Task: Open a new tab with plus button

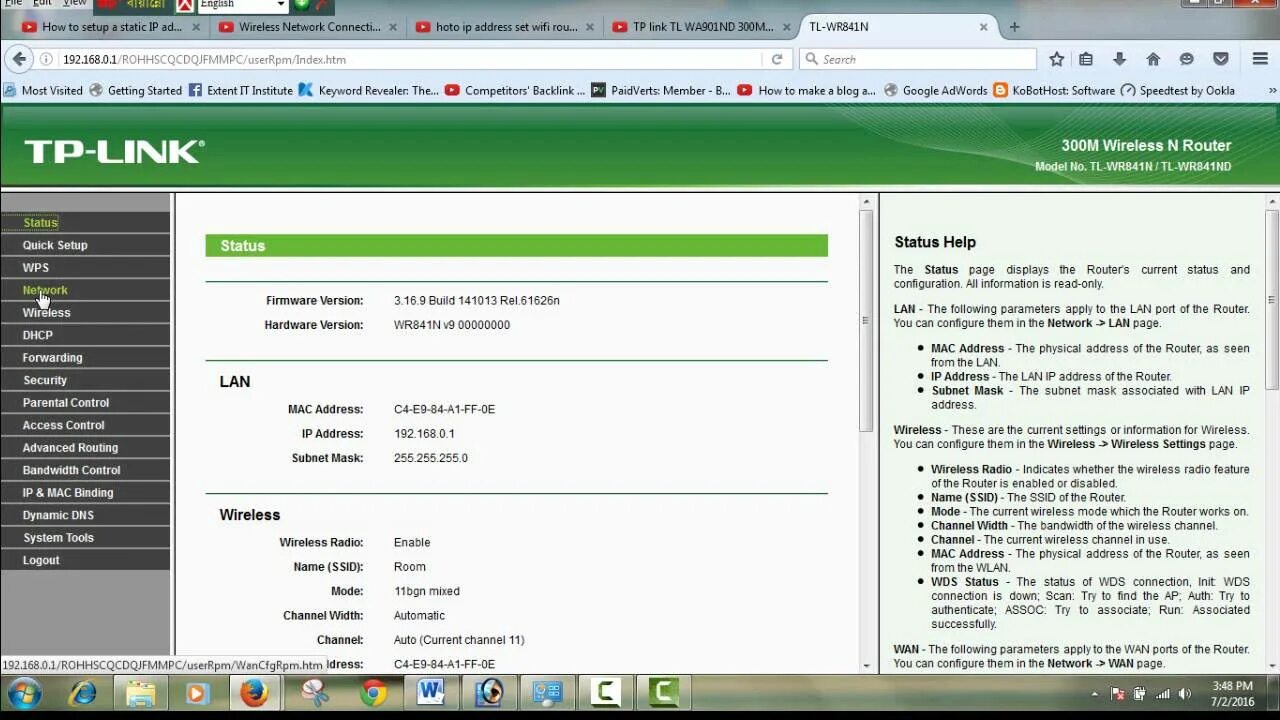Action: pyautogui.click(x=1014, y=27)
